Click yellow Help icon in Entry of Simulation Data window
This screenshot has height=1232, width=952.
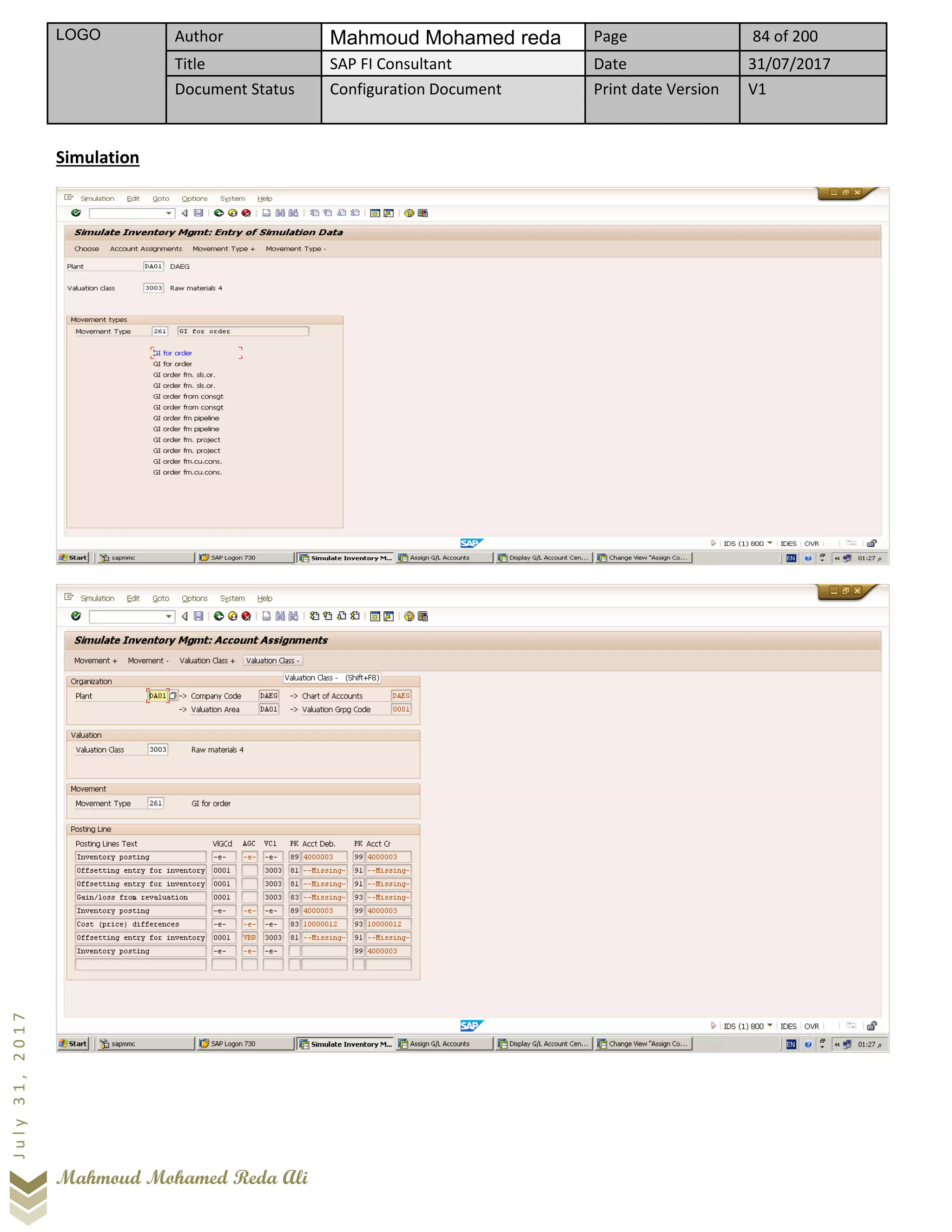[x=410, y=213]
